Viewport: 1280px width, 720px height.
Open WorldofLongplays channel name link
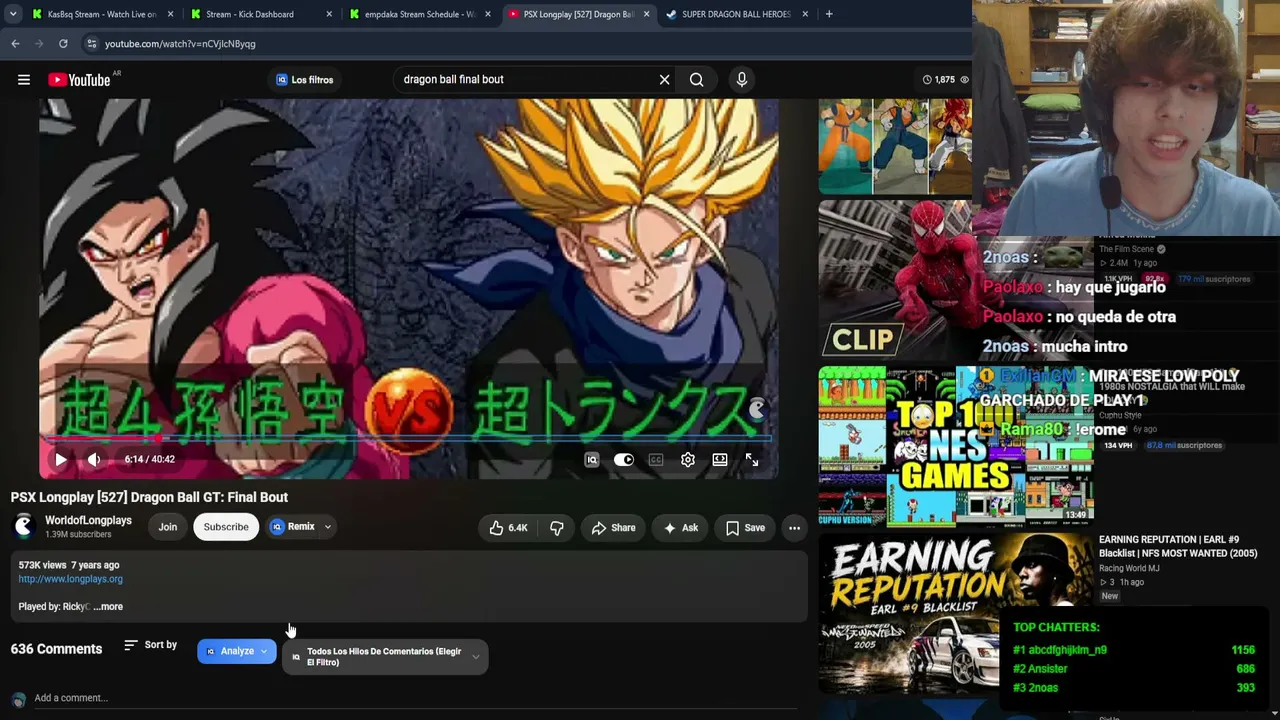coord(88,520)
